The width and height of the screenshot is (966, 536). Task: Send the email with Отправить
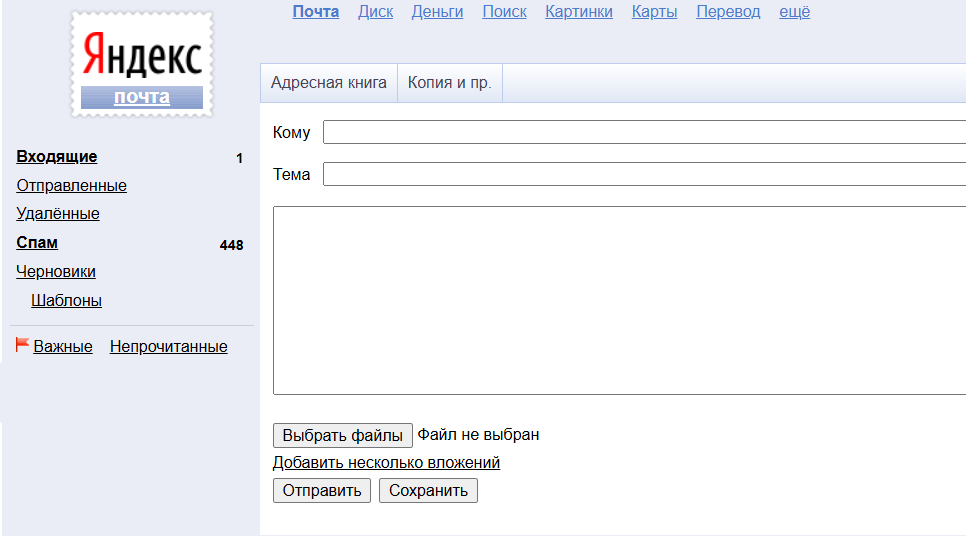tap(322, 491)
